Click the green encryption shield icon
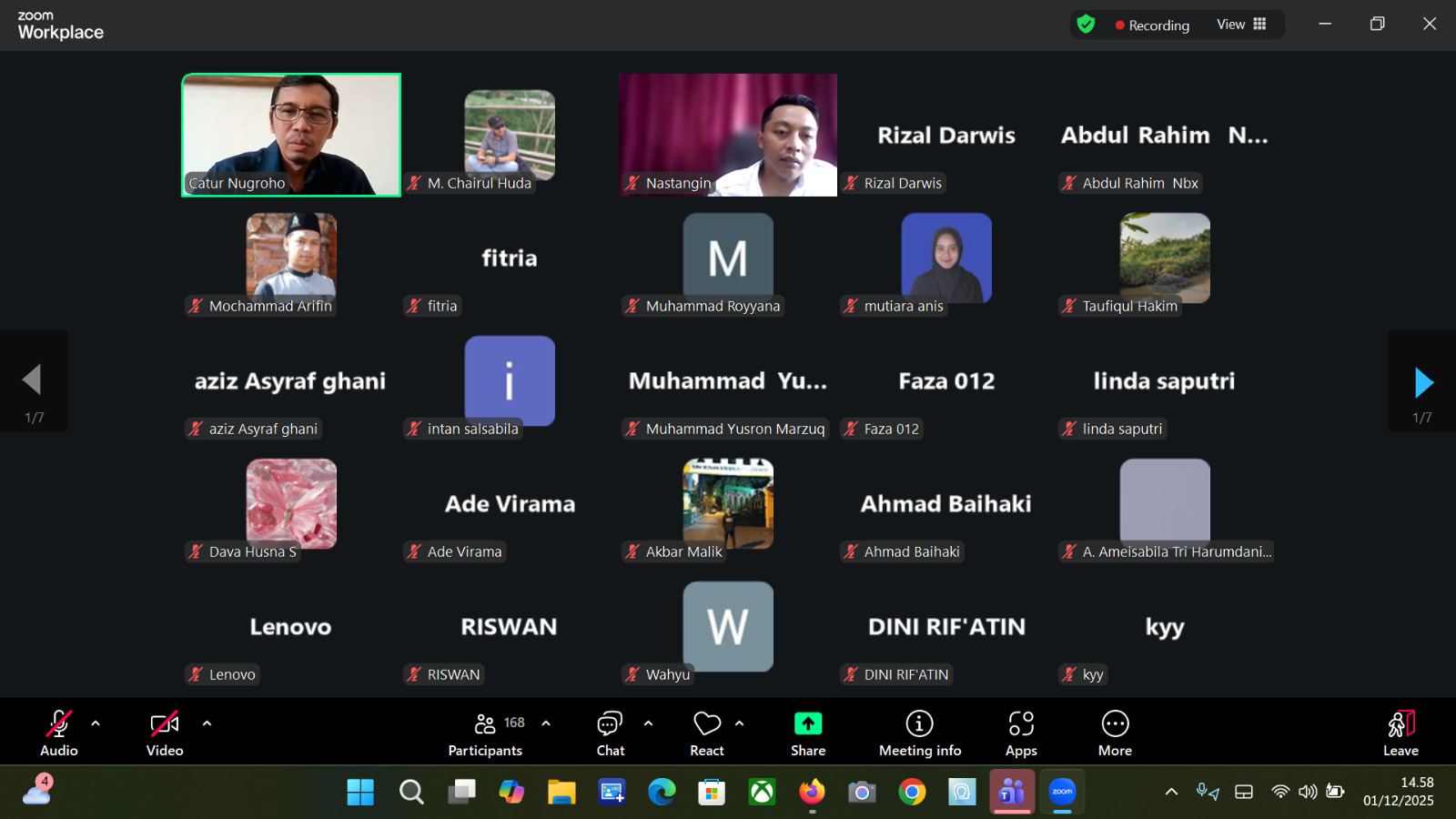The image size is (1456, 819). [x=1086, y=25]
